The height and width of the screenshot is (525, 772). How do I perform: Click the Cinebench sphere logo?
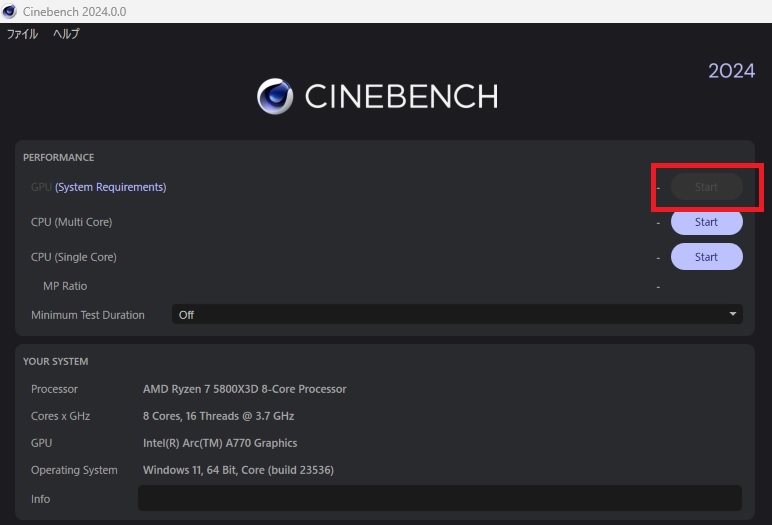tap(275, 96)
